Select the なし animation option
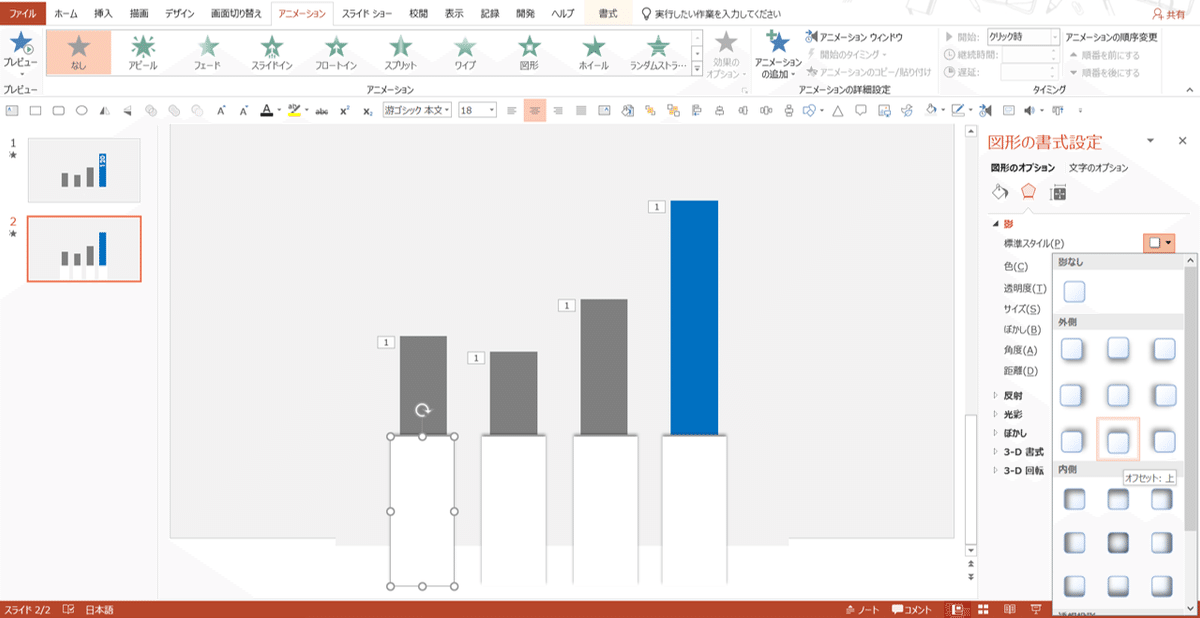The image size is (1200, 618). [x=79, y=53]
